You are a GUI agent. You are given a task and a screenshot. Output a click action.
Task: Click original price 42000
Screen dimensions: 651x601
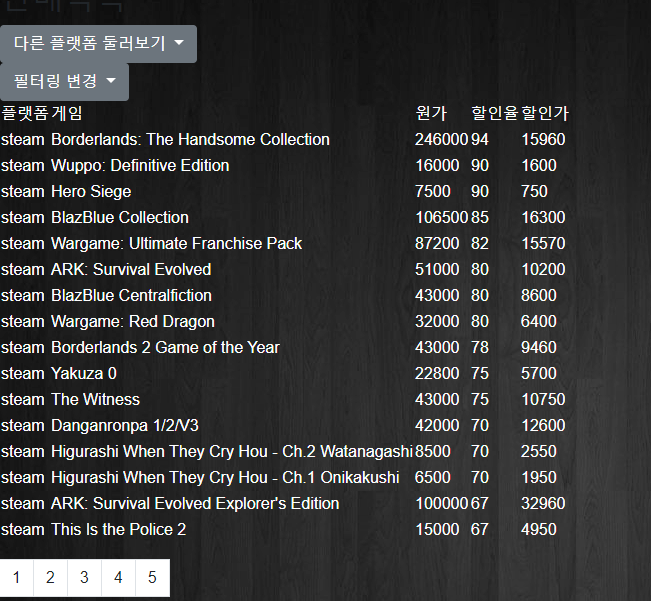coord(437,426)
